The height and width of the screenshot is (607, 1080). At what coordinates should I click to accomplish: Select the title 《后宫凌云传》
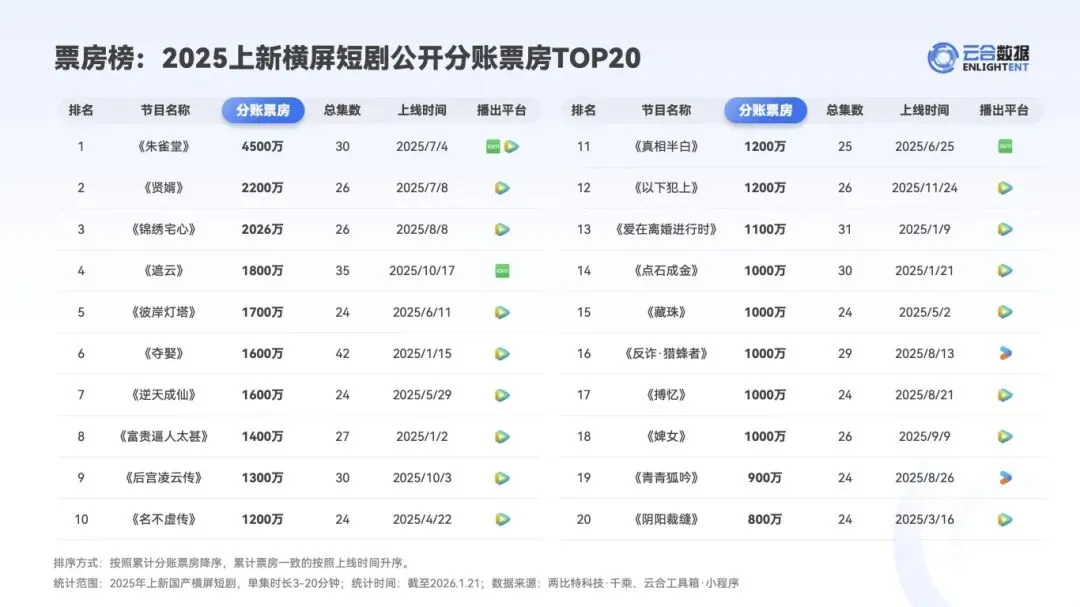coord(163,477)
